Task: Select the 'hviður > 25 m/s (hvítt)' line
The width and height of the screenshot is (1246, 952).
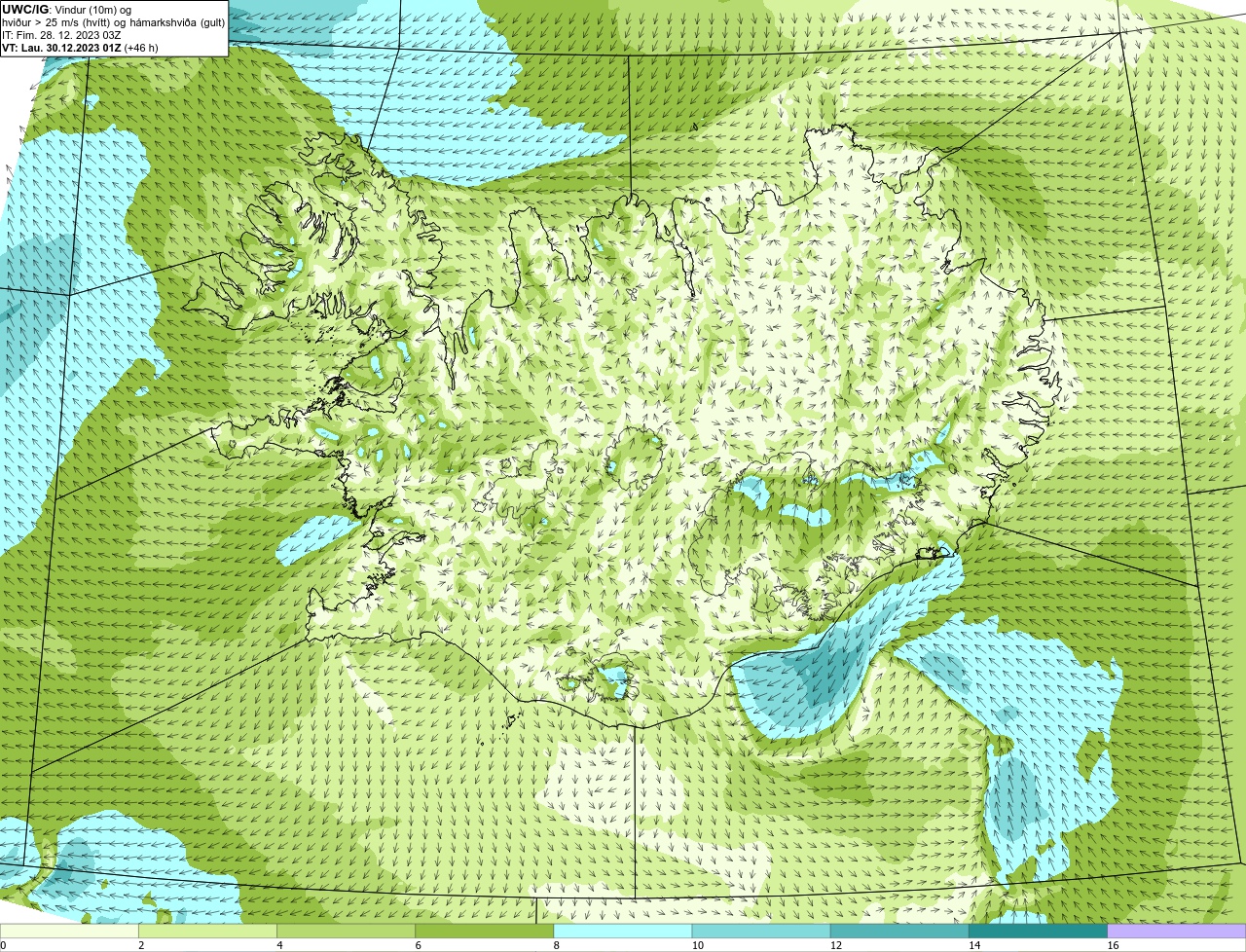Action: [113, 22]
